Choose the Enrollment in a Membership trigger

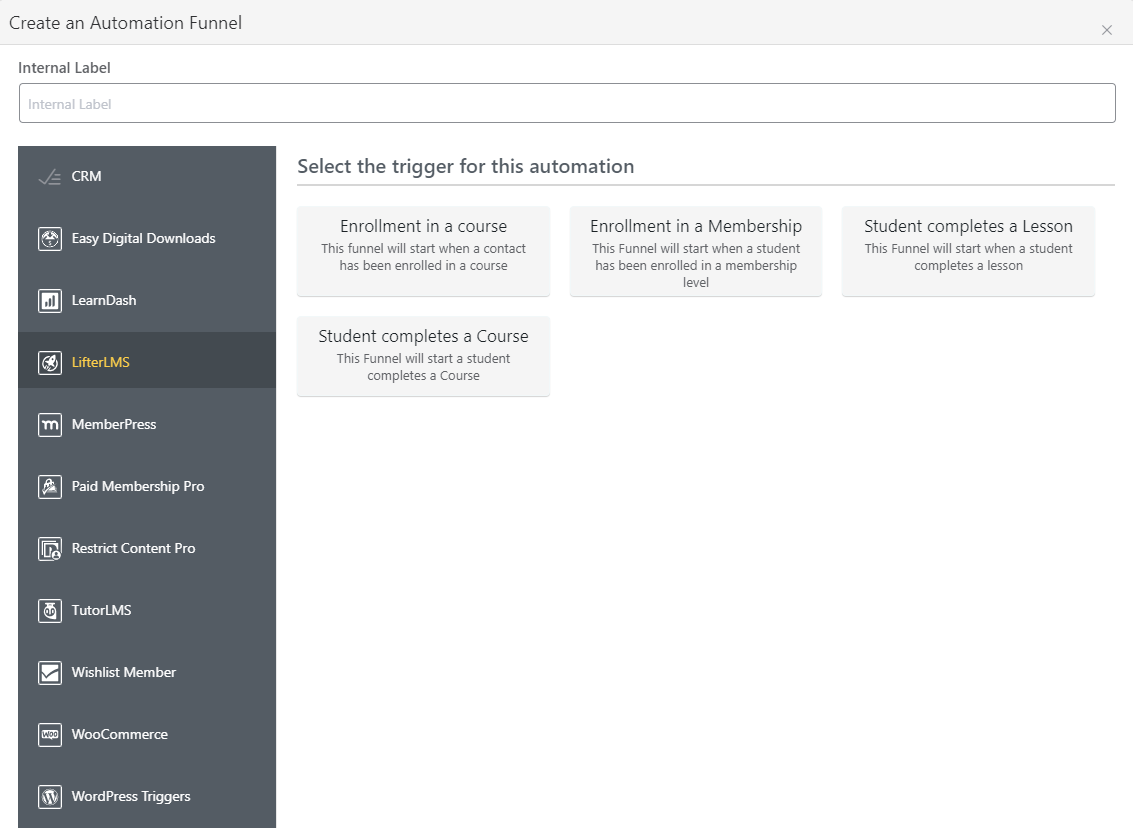695,250
